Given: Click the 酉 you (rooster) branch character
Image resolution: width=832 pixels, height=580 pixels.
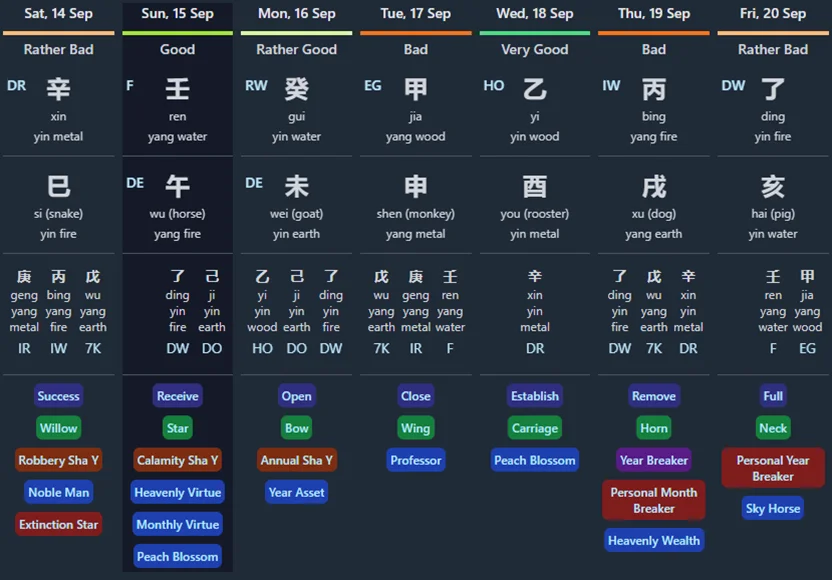Looking at the screenshot, I should point(535,187).
